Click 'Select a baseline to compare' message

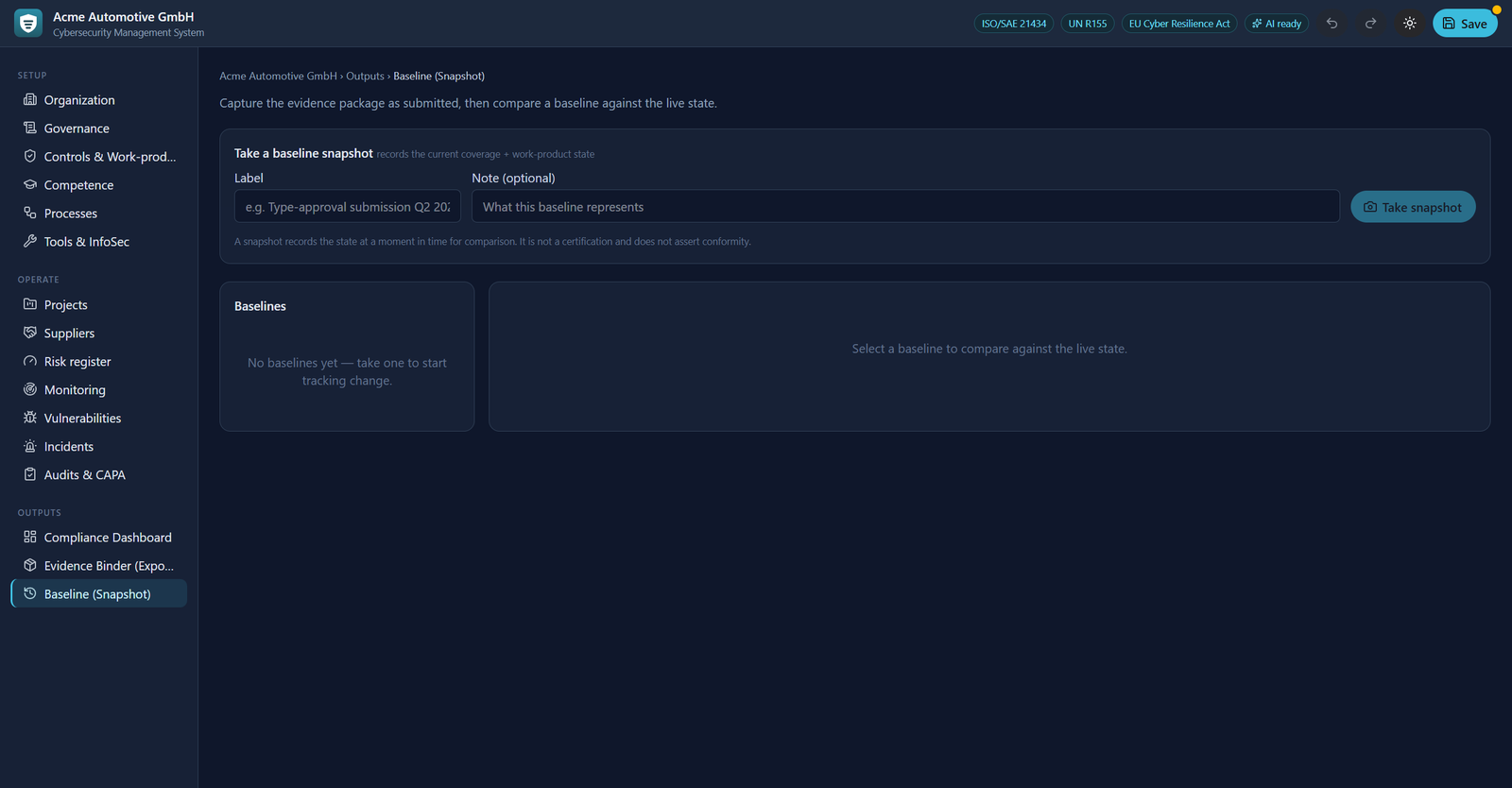click(x=989, y=349)
